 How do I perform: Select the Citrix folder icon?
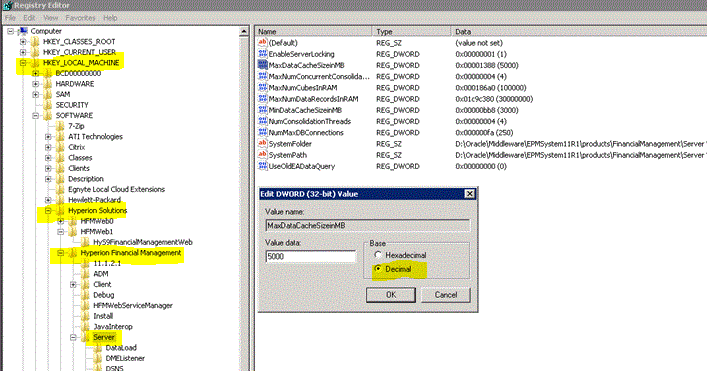tap(60, 147)
